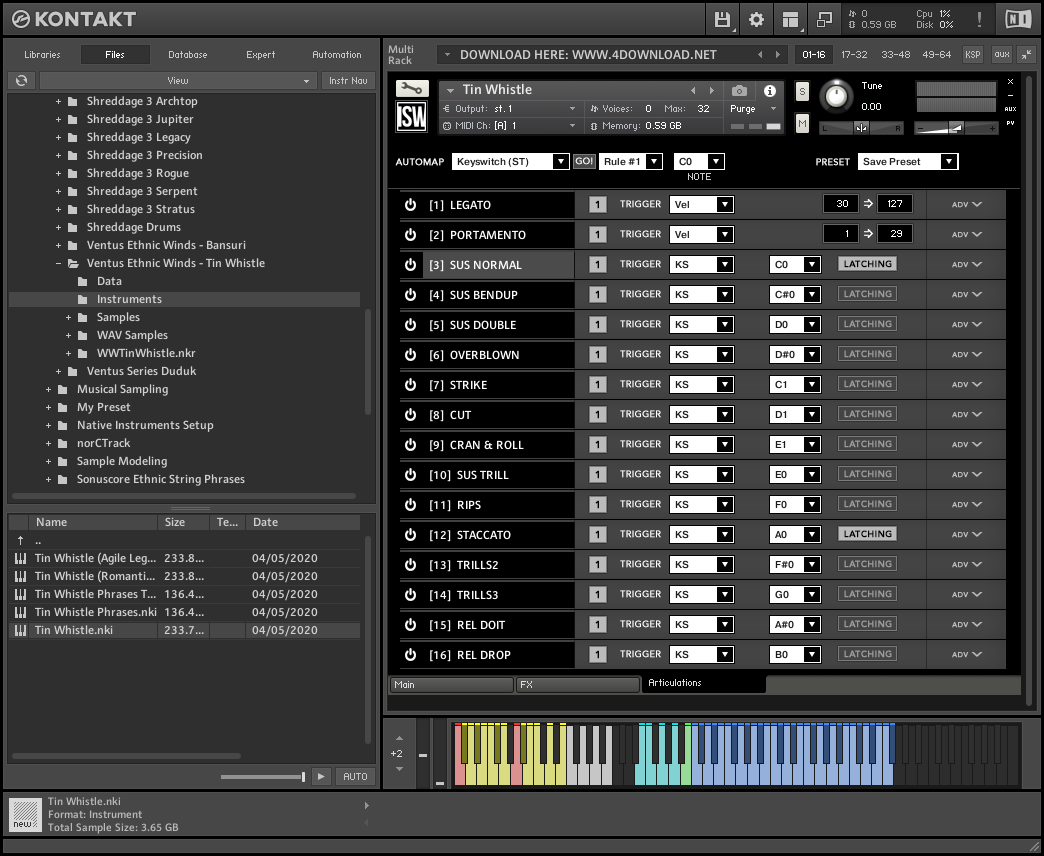Toggle power for STACCATO articulation
This screenshot has height=856, width=1044.
(411, 535)
